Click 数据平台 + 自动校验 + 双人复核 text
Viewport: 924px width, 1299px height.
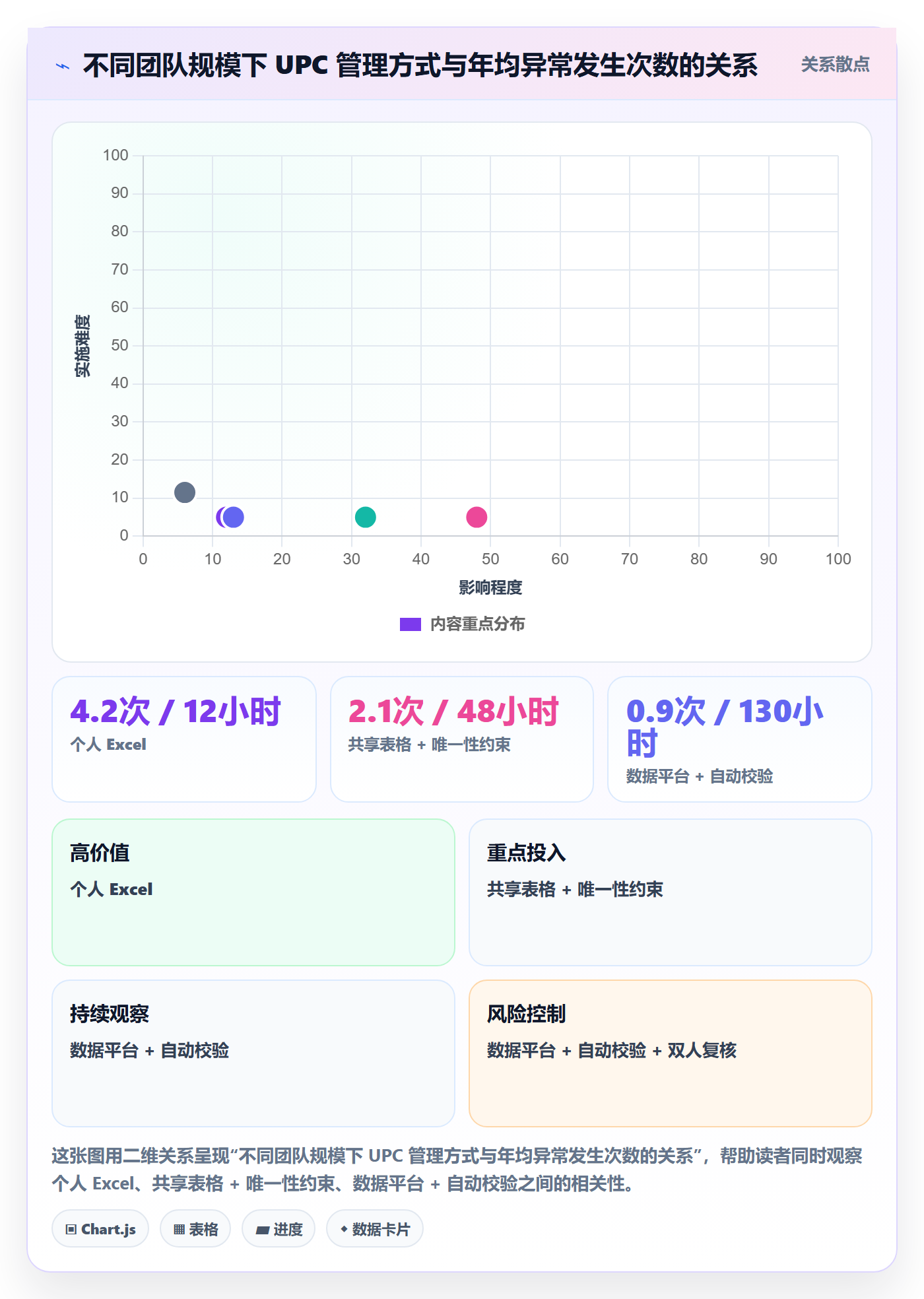point(612,1050)
